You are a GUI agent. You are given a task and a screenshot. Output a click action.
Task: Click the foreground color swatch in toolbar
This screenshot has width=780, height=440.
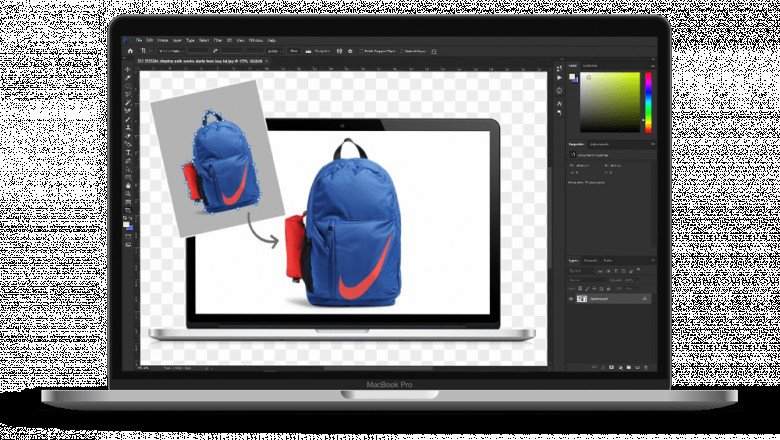pyautogui.click(x=126, y=225)
